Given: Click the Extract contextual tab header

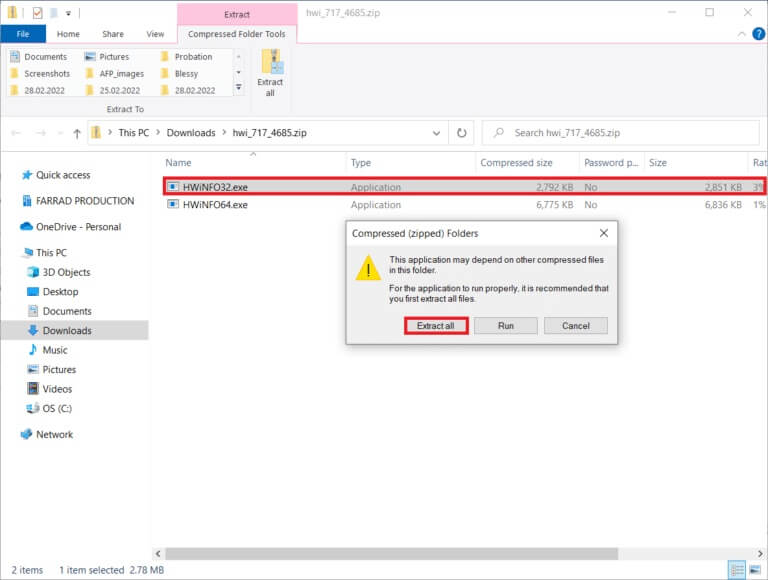Looking at the screenshot, I should point(237,15).
